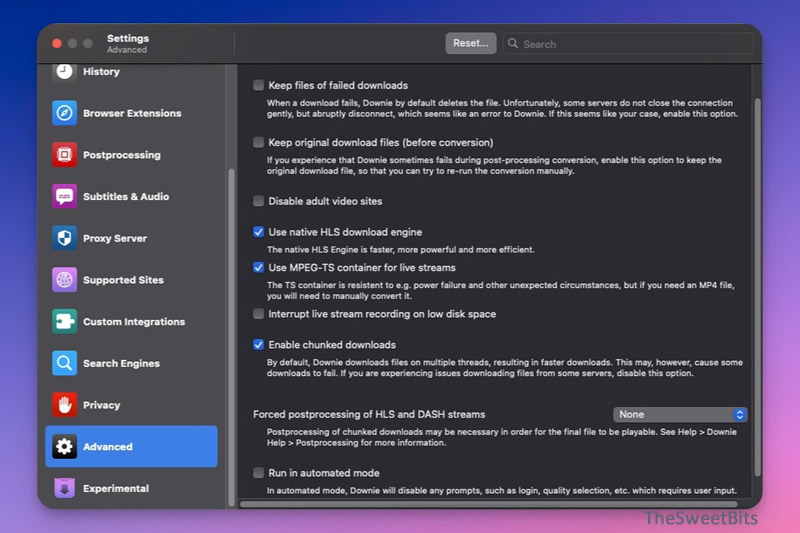Click the magnifier icon in Search field
This screenshot has height=533, width=800.
pos(513,44)
